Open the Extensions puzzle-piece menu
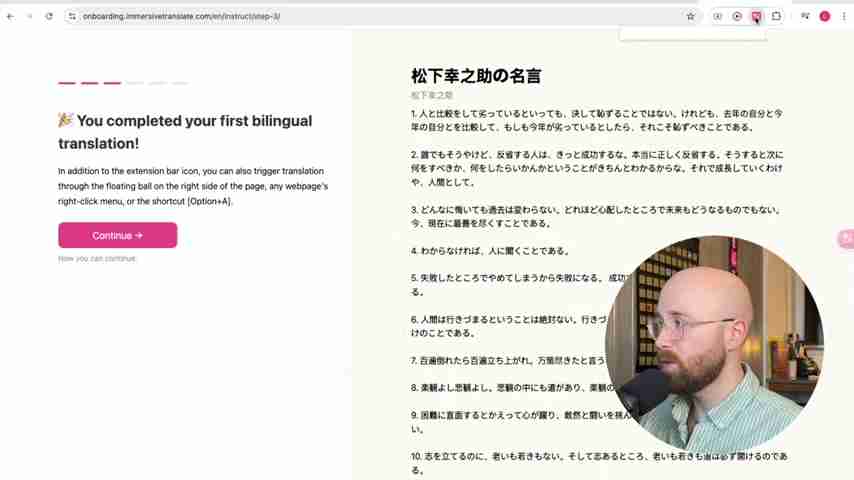854x480 pixels. click(x=776, y=16)
